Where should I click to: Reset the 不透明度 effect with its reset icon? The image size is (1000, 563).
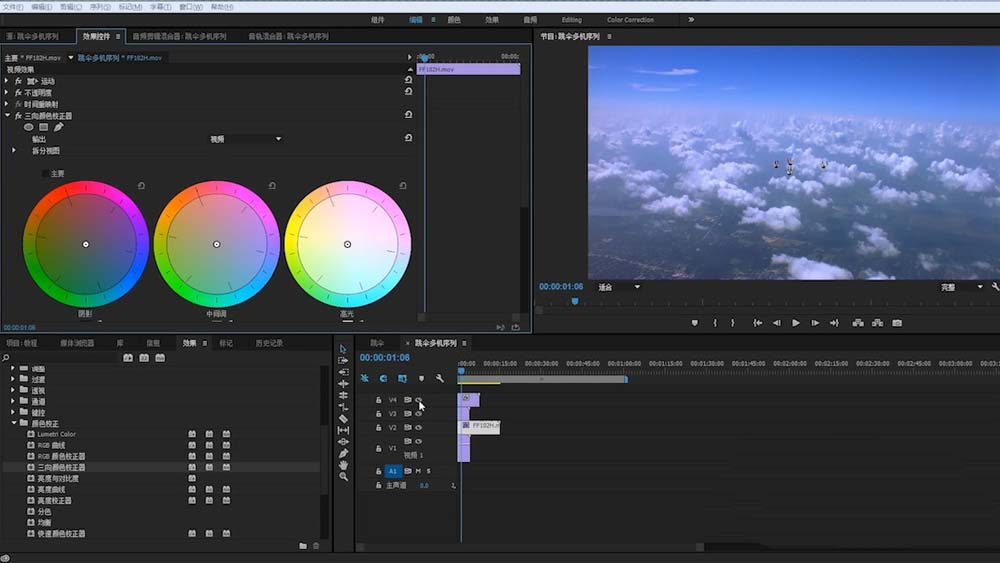tap(408, 92)
